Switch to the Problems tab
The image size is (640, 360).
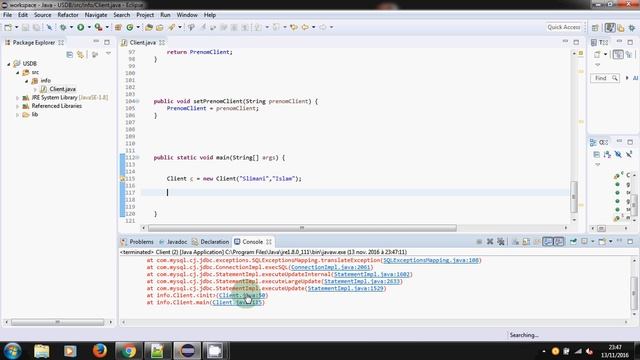point(137,242)
